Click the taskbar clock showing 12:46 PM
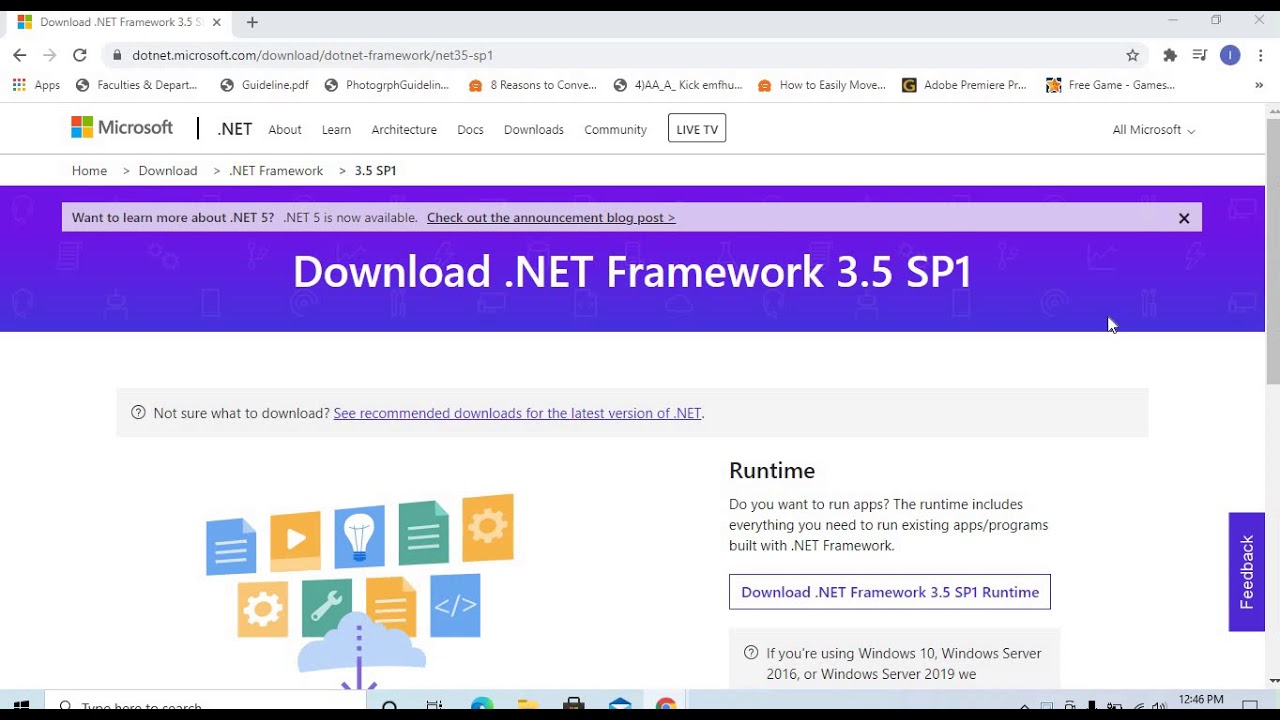Viewport: 1280px width, 720px height. tap(1201, 700)
